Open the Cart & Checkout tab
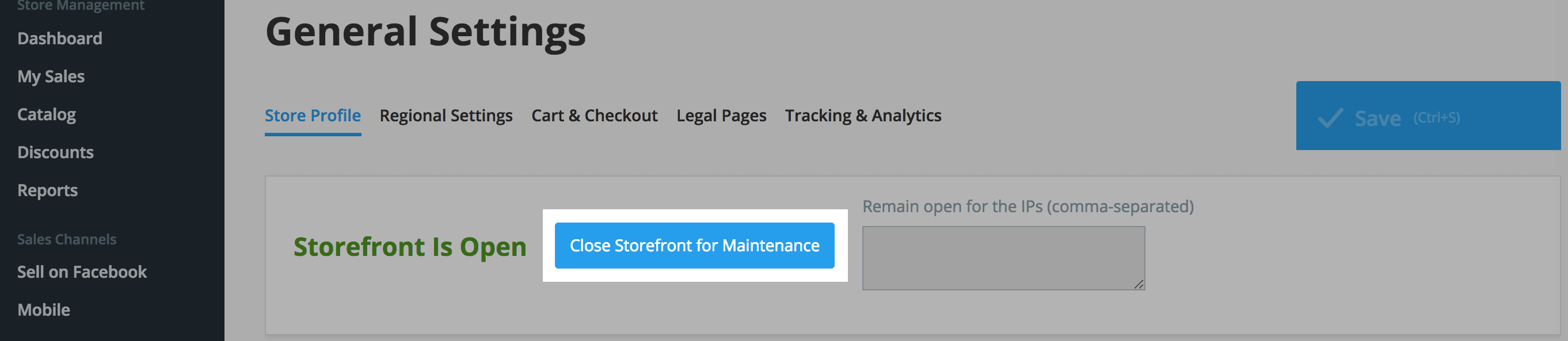Image resolution: width=1568 pixels, height=341 pixels. pos(595,116)
